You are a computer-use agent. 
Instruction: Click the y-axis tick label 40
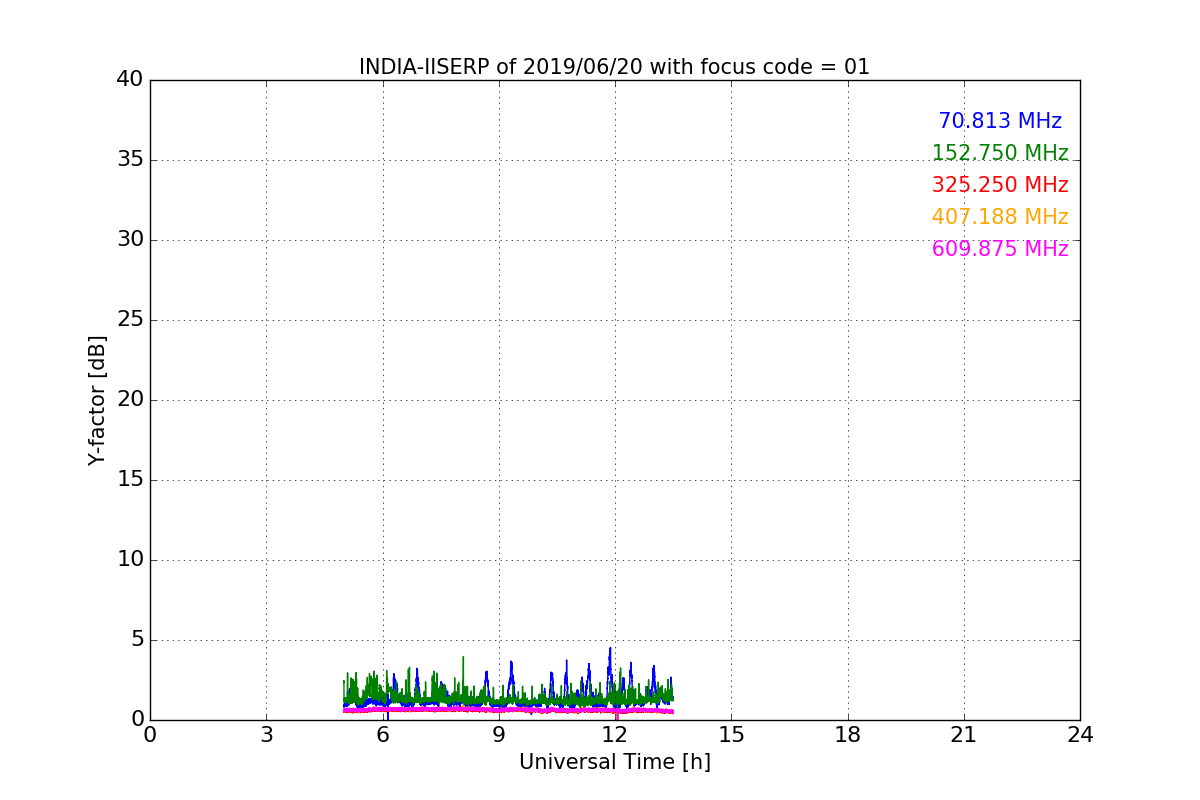(130, 80)
